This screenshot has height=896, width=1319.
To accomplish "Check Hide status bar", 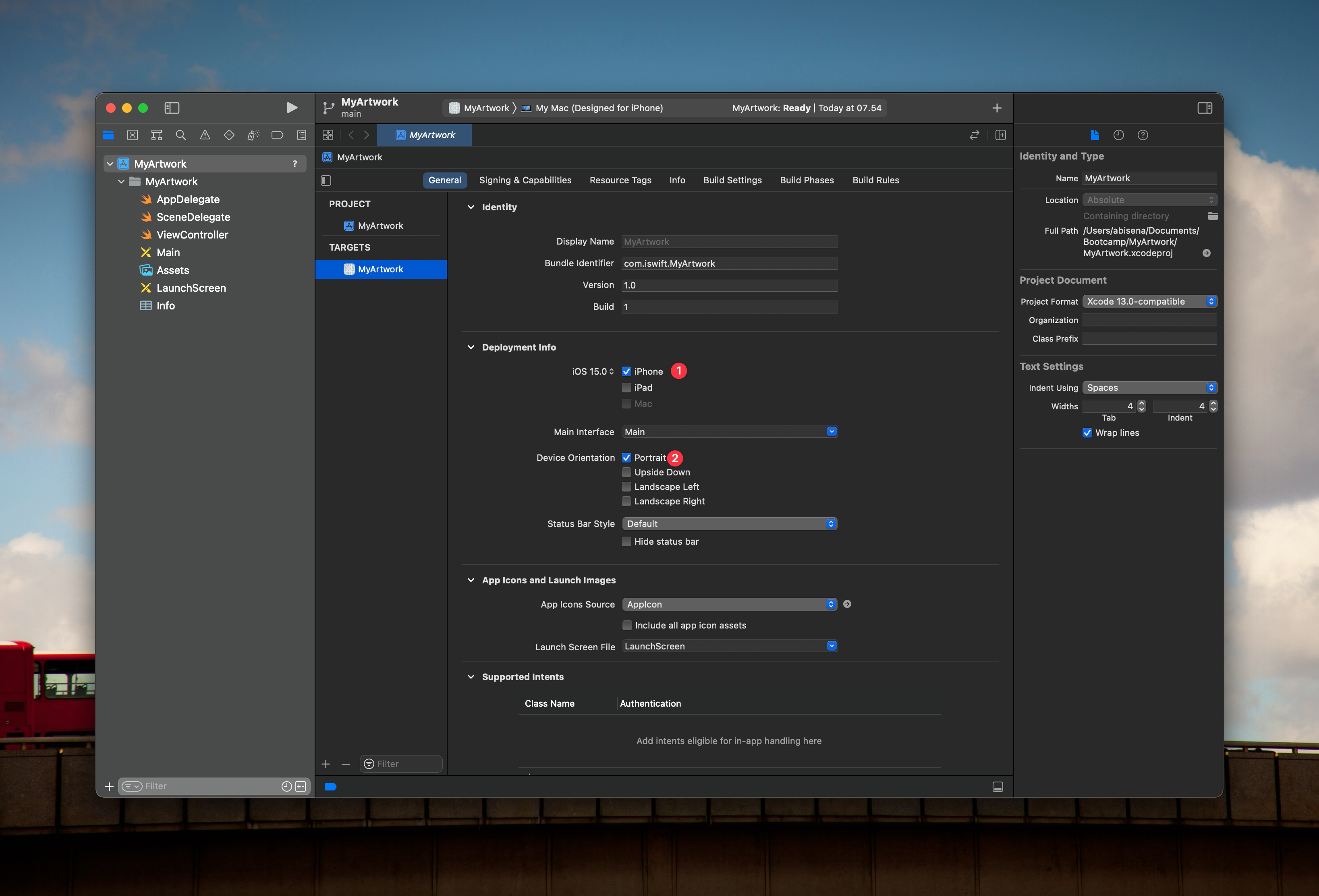I will pos(626,542).
